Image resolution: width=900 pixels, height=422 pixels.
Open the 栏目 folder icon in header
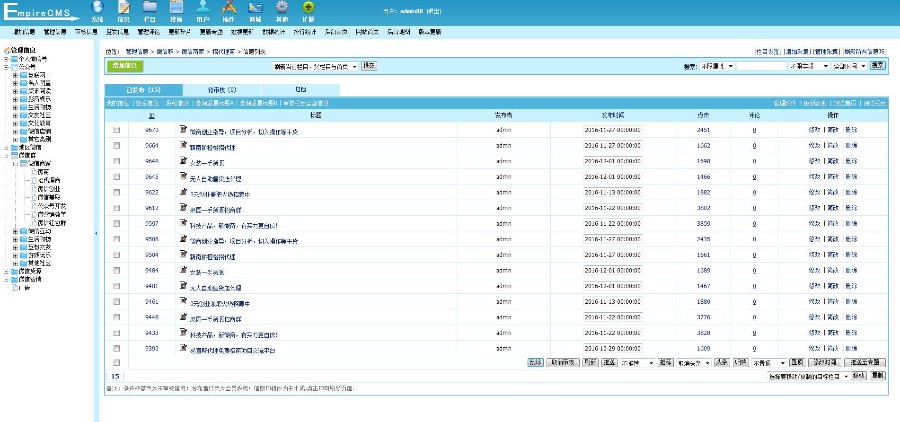(x=150, y=7)
